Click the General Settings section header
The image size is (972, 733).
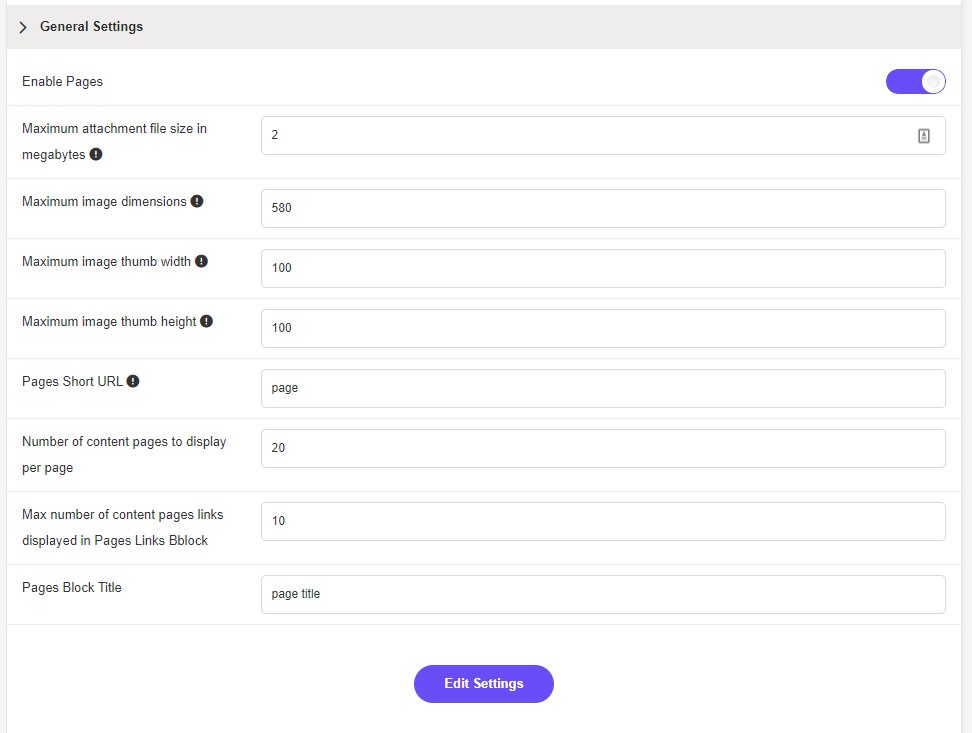(92, 27)
